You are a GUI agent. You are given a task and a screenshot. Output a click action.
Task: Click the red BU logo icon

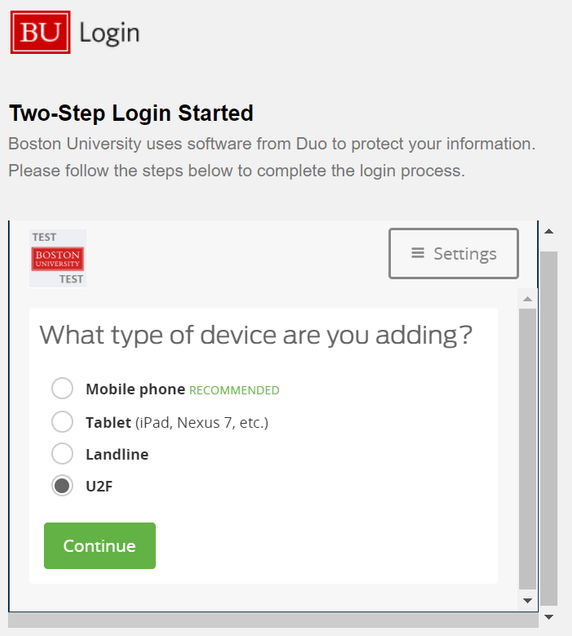40,32
